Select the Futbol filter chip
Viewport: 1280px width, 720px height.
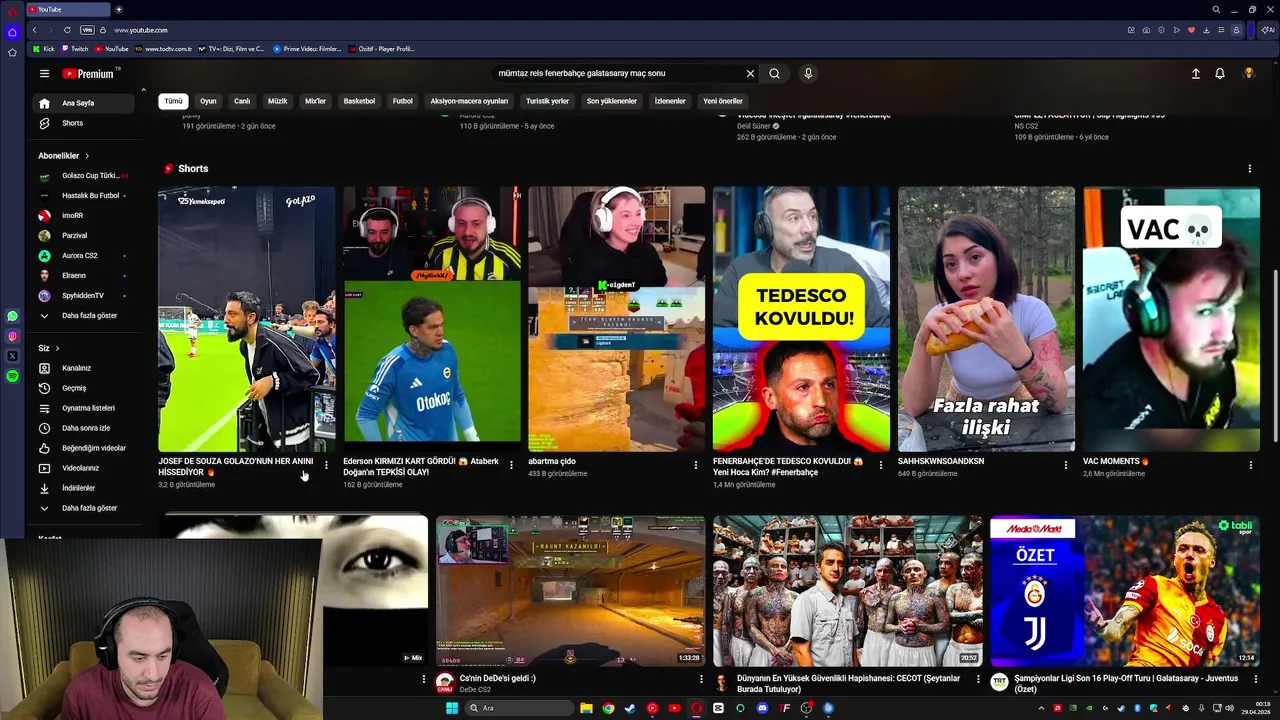pos(402,101)
